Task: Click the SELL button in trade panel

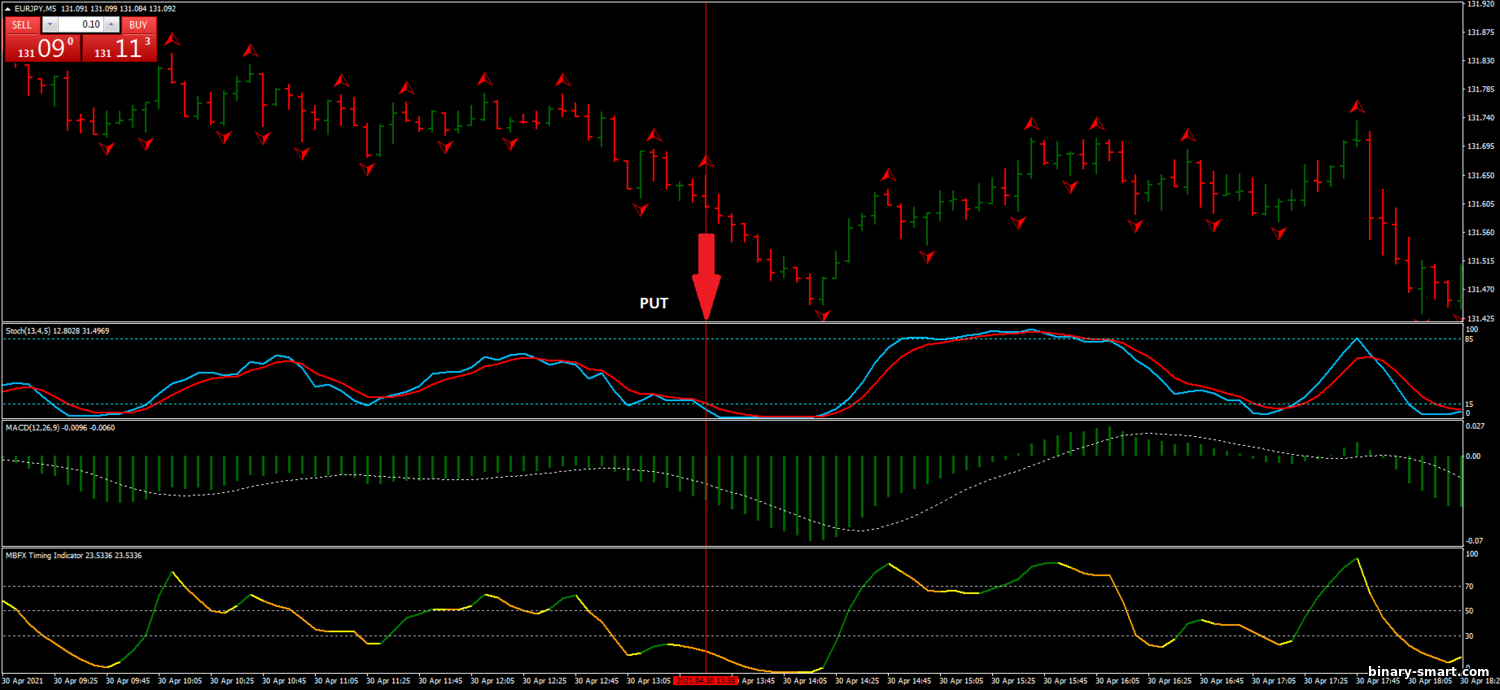Action: pos(22,25)
